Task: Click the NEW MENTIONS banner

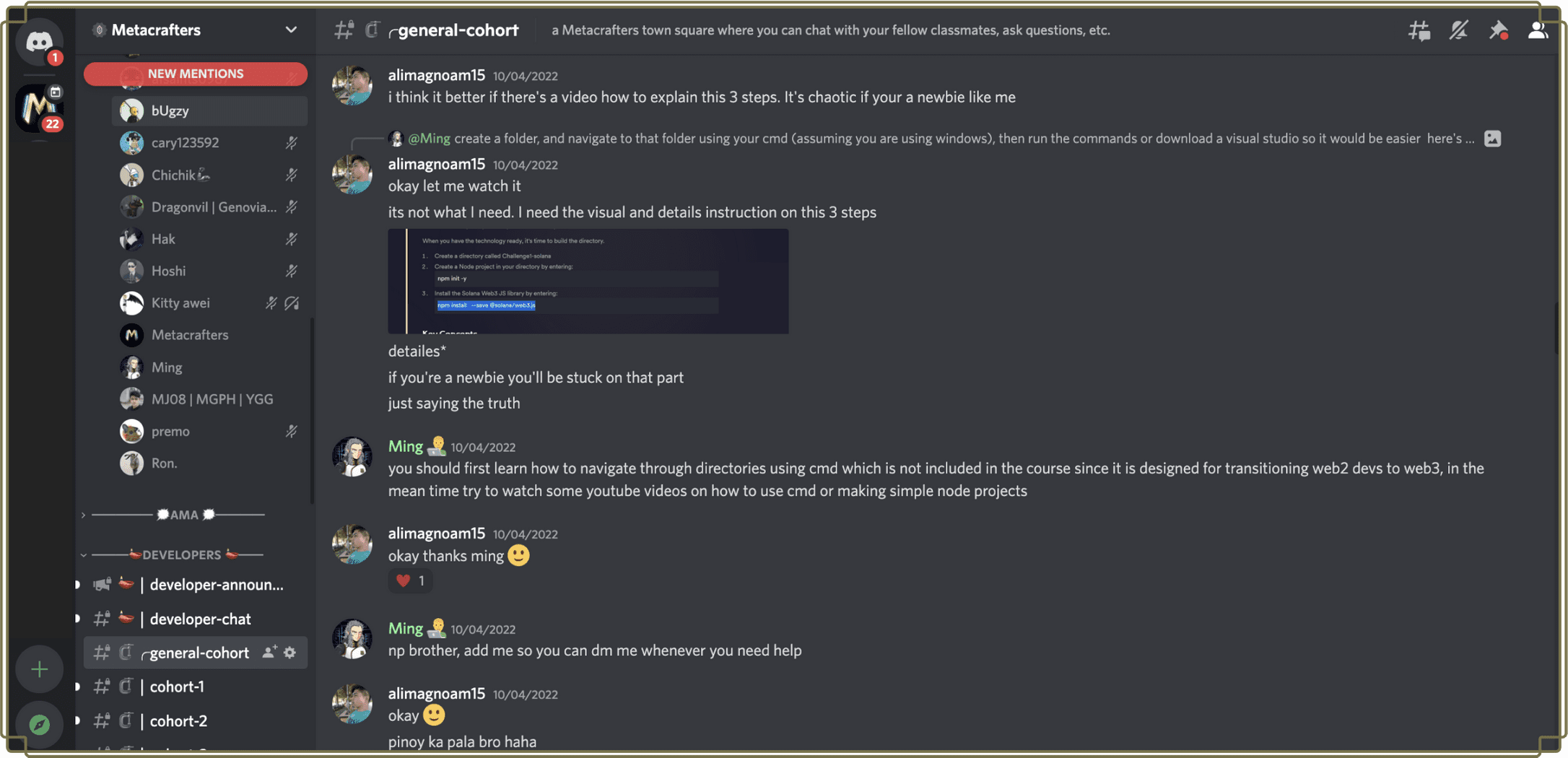Action: pos(196,73)
